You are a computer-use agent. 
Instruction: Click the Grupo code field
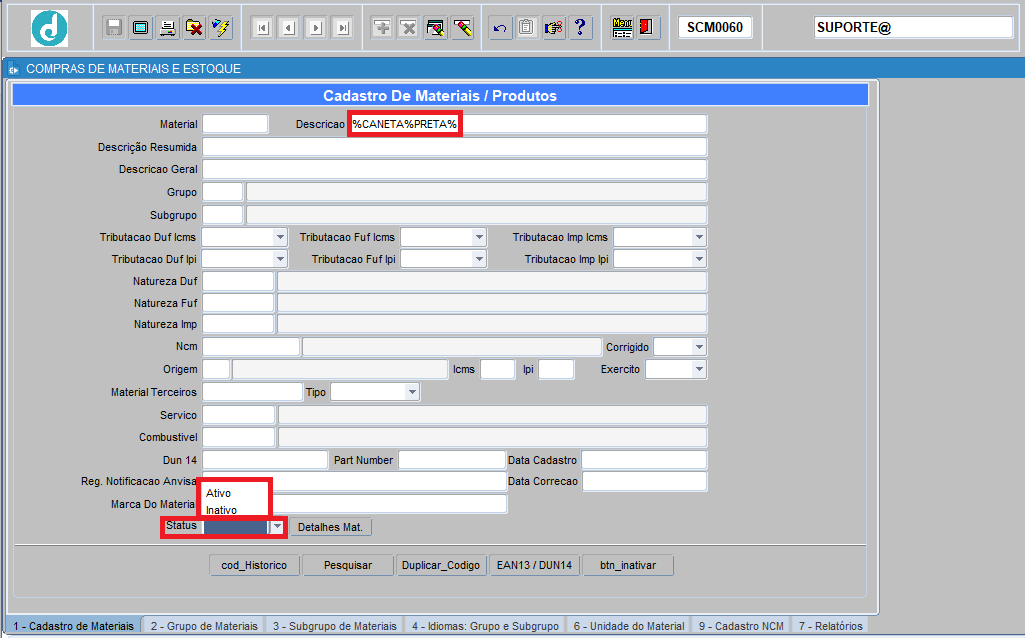[223, 192]
